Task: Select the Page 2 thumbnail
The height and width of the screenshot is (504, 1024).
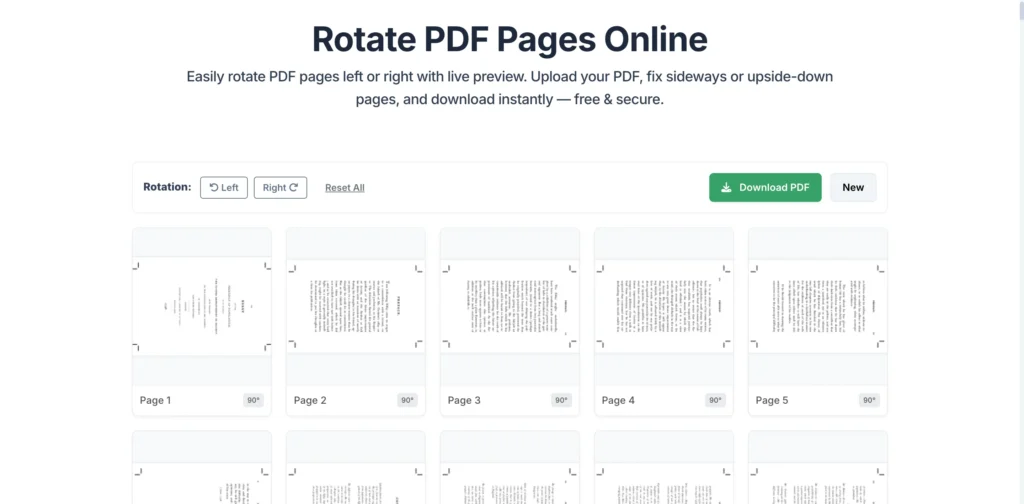Action: [x=356, y=306]
